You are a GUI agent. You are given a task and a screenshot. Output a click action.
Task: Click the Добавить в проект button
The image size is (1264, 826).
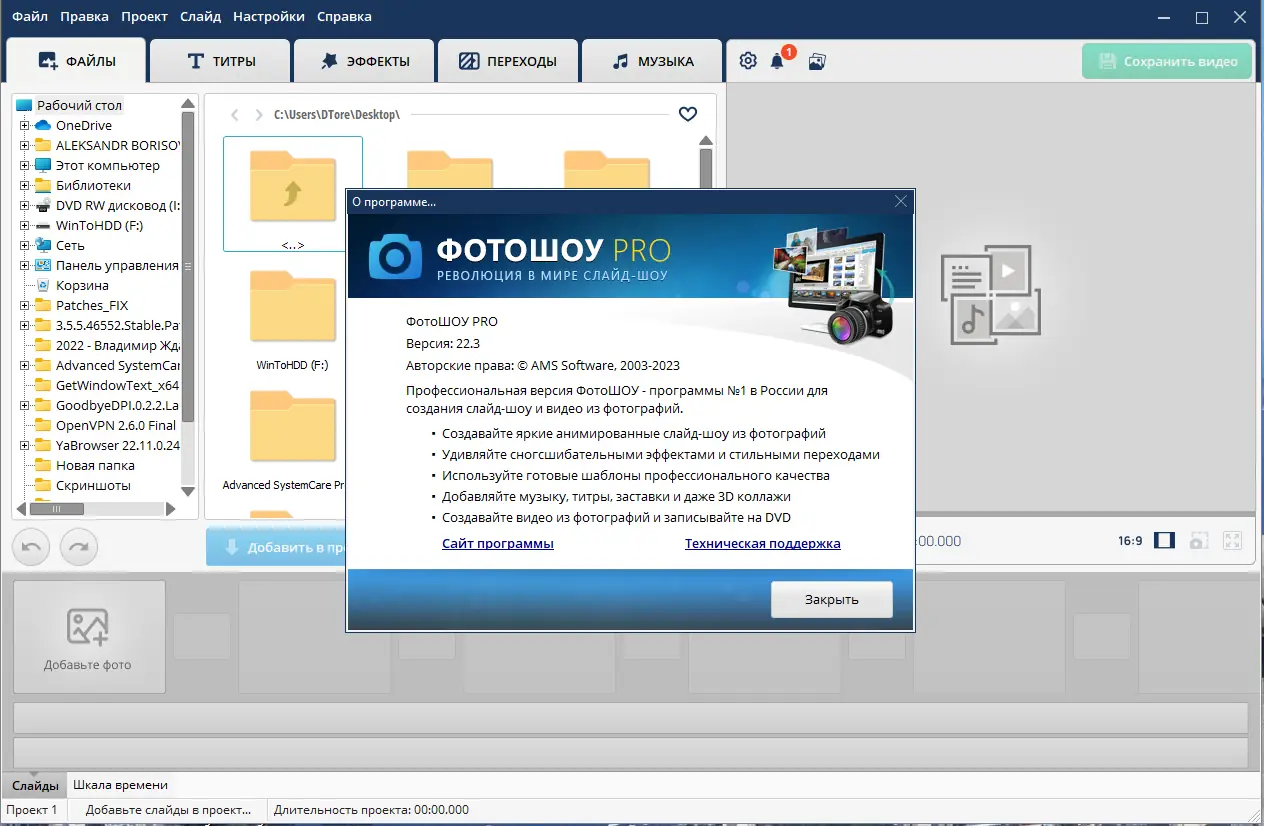[x=277, y=547]
